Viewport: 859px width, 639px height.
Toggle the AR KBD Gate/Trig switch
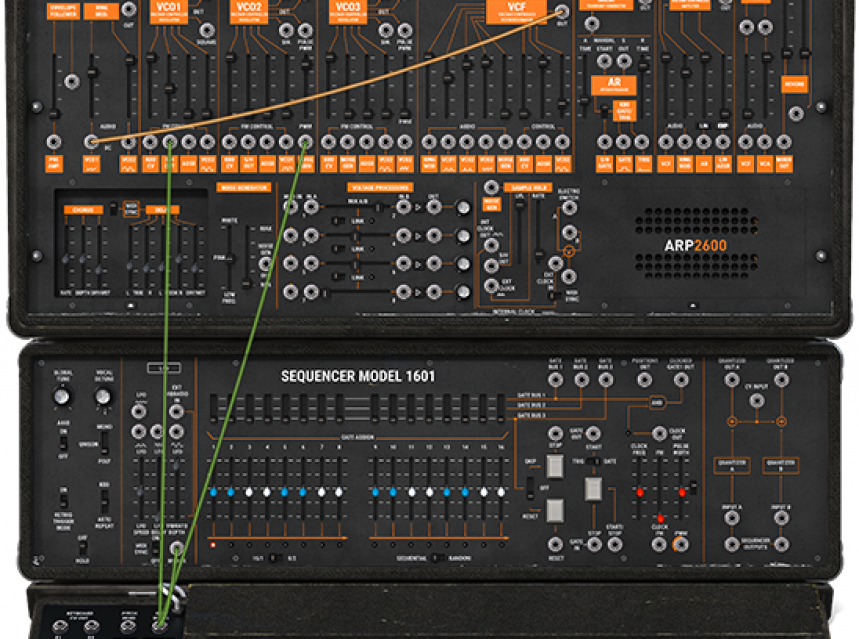pyautogui.click(x=604, y=112)
